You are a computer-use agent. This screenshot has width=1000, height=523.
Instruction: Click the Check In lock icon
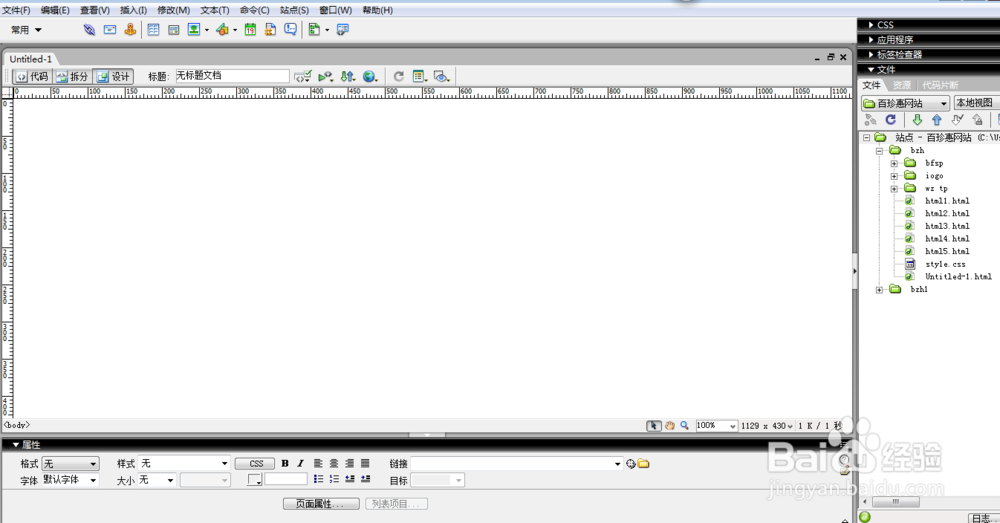[977, 120]
